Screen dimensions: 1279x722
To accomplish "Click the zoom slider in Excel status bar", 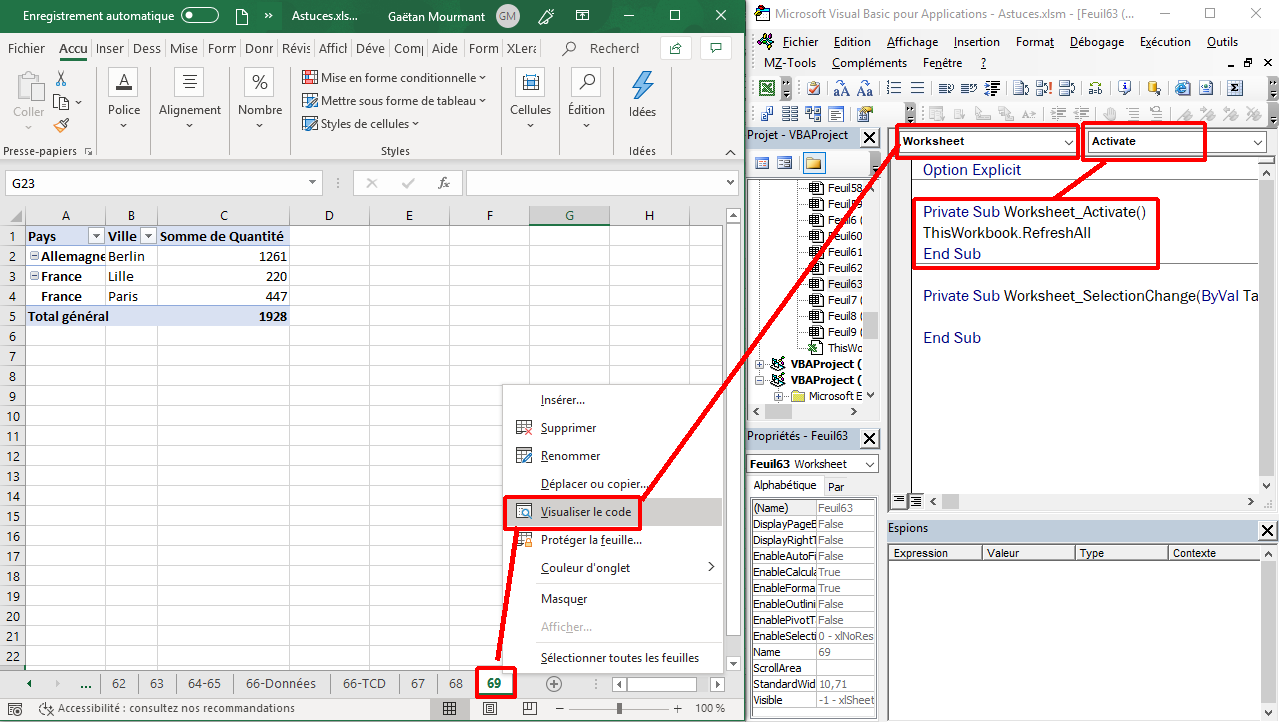I will click(x=620, y=708).
